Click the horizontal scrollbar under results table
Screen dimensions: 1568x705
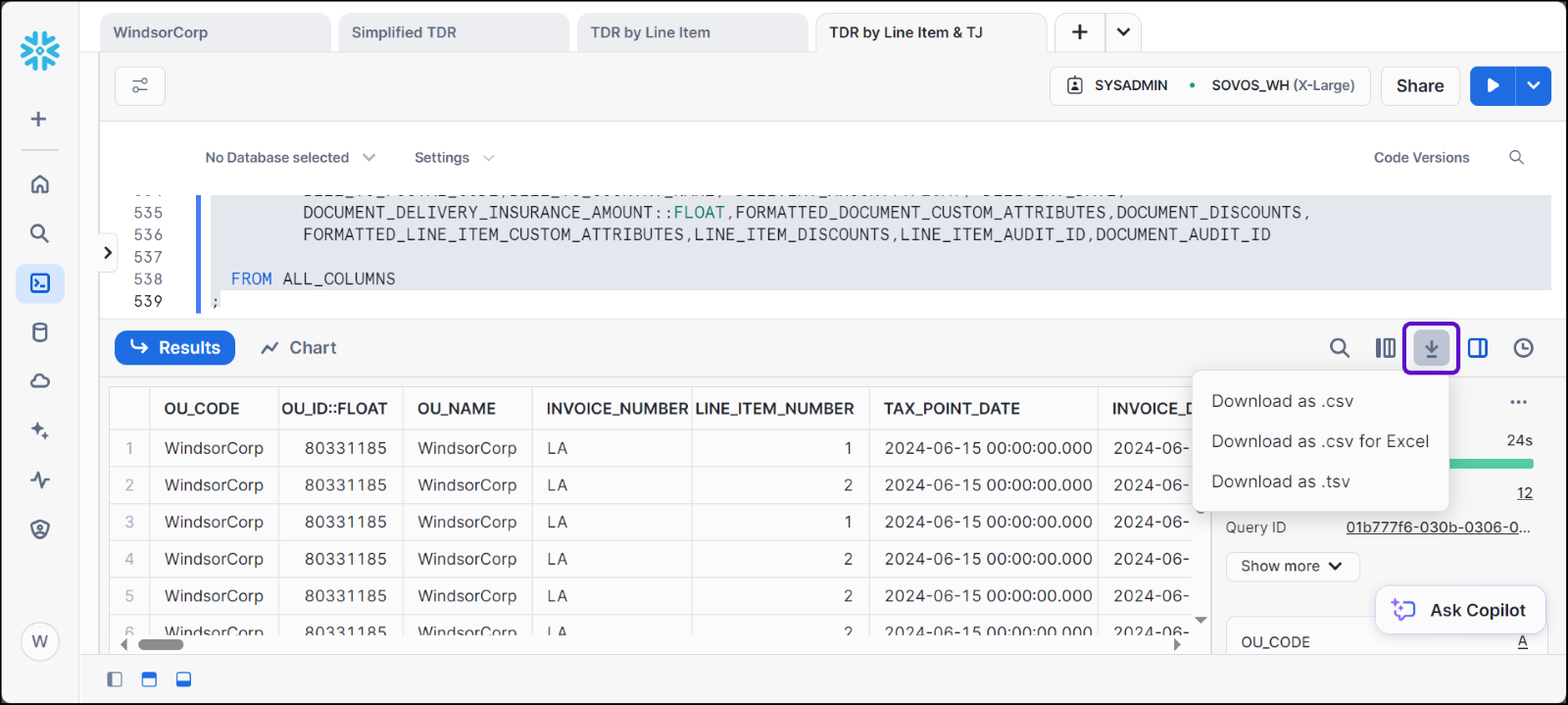click(161, 644)
